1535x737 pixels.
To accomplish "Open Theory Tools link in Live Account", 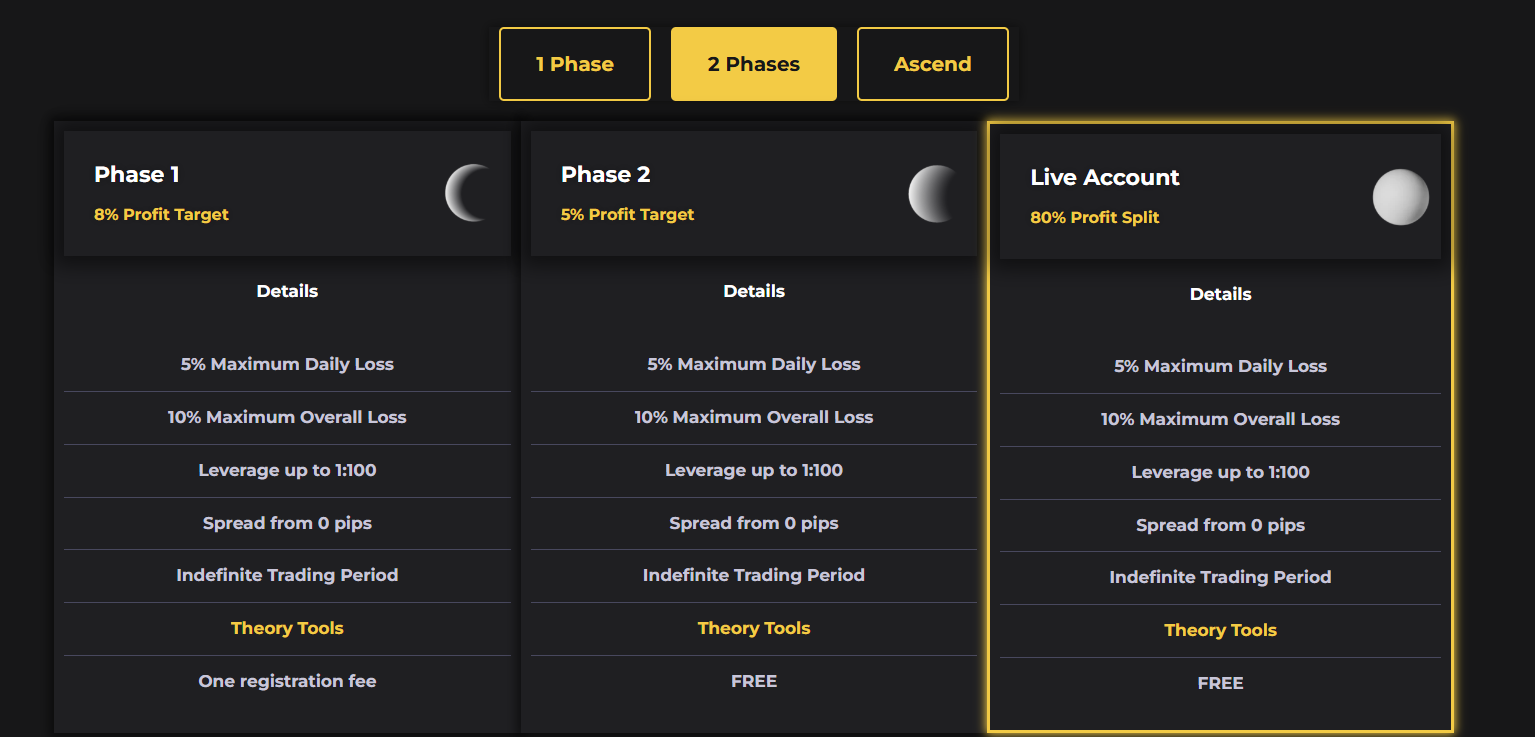I will tap(1220, 630).
